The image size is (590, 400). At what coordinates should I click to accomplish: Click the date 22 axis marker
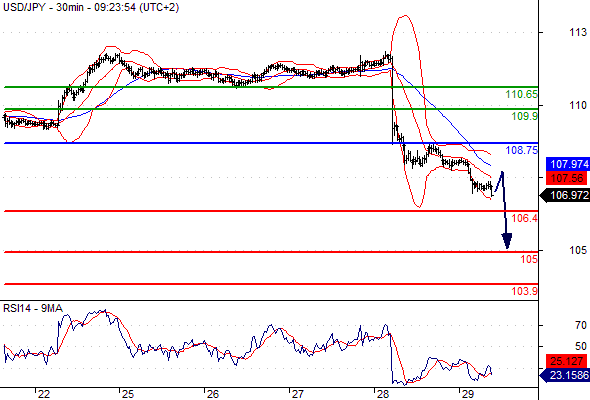44,394
